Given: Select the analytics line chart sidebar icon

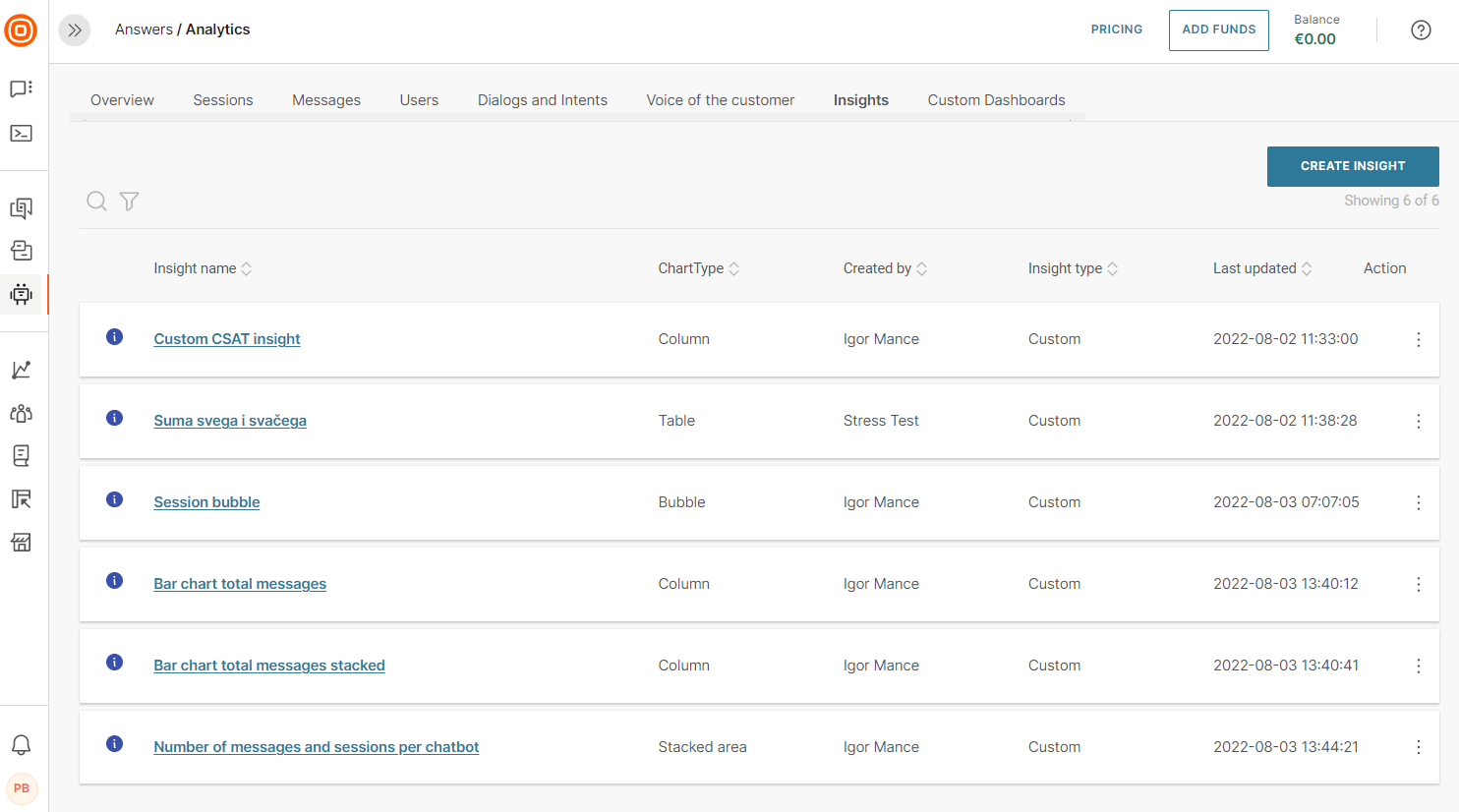Looking at the screenshot, I should (x=22, y=369).
